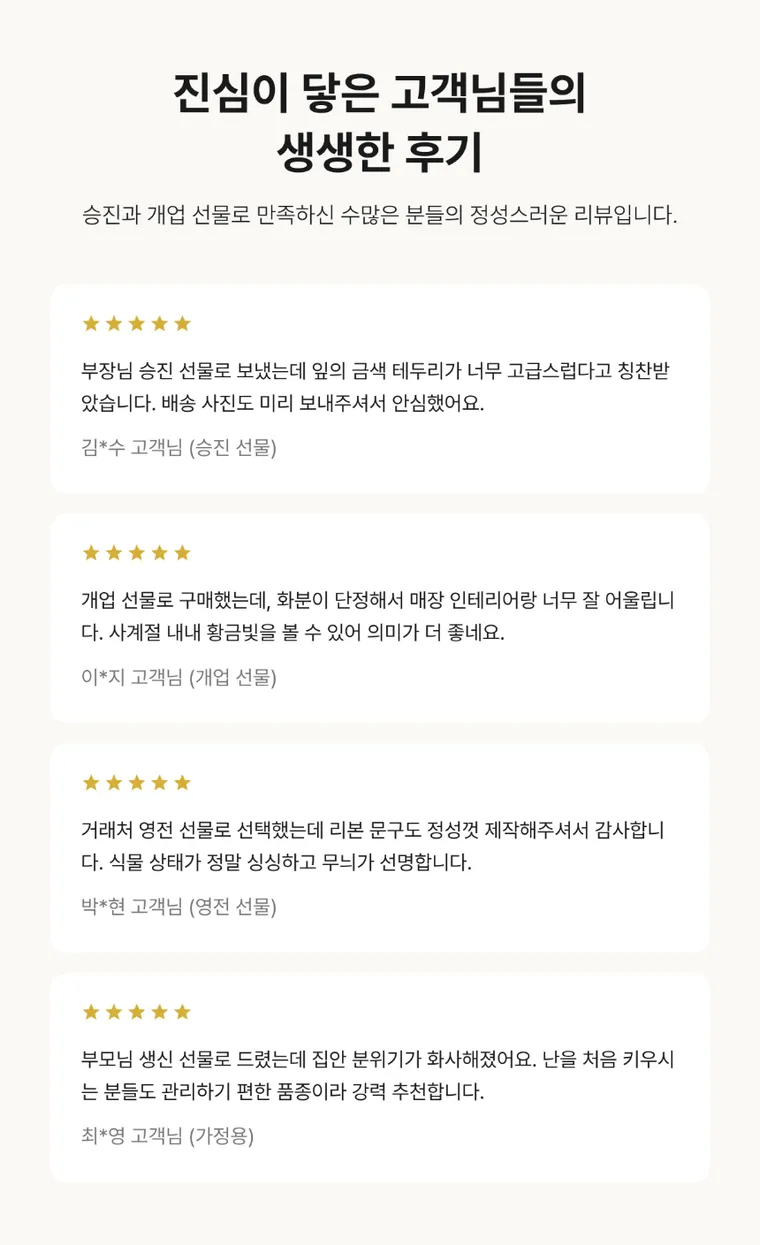Click reviewer name 박*현 고객님 (영전 선물)
Image resolution: width=760 pixels, height=1245 pixels.
[179, 907]
